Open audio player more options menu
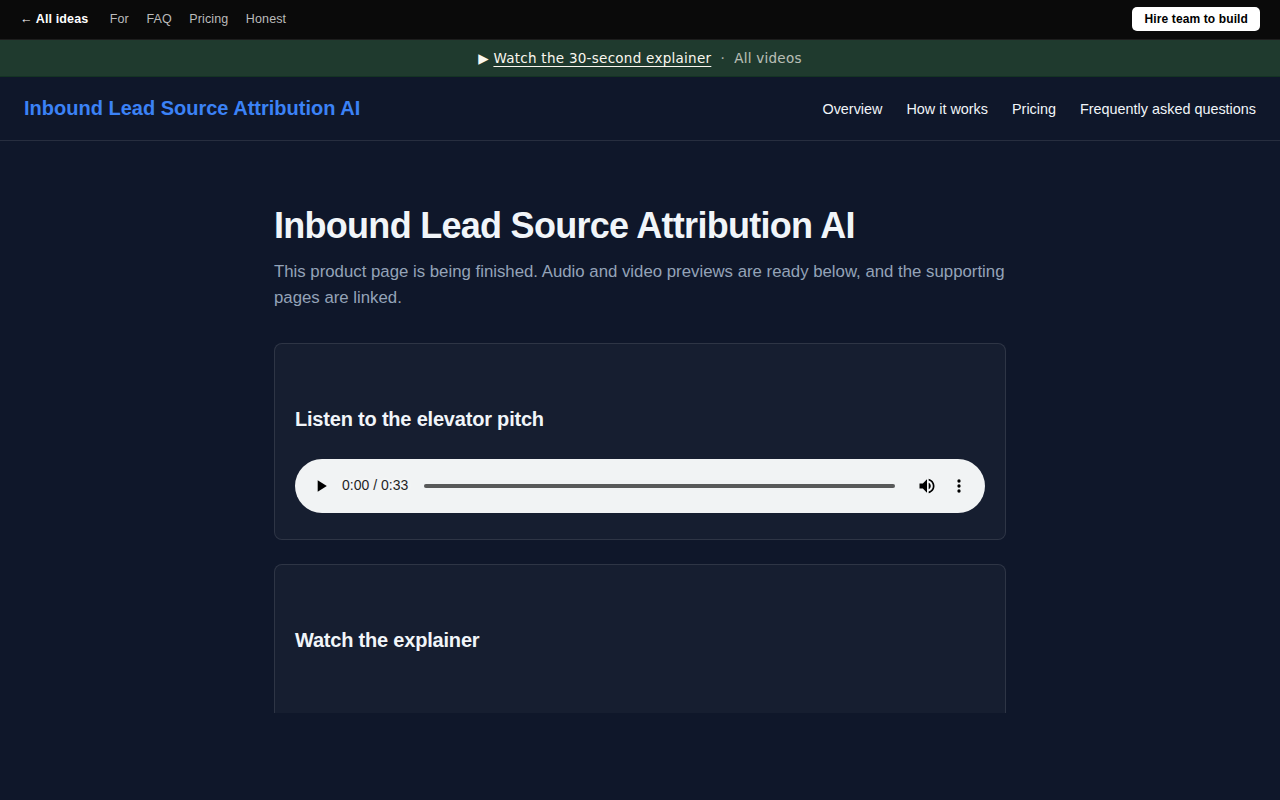Image resolution: width=1280 pixels, height=800 pixels. click(x=958, y=486)
